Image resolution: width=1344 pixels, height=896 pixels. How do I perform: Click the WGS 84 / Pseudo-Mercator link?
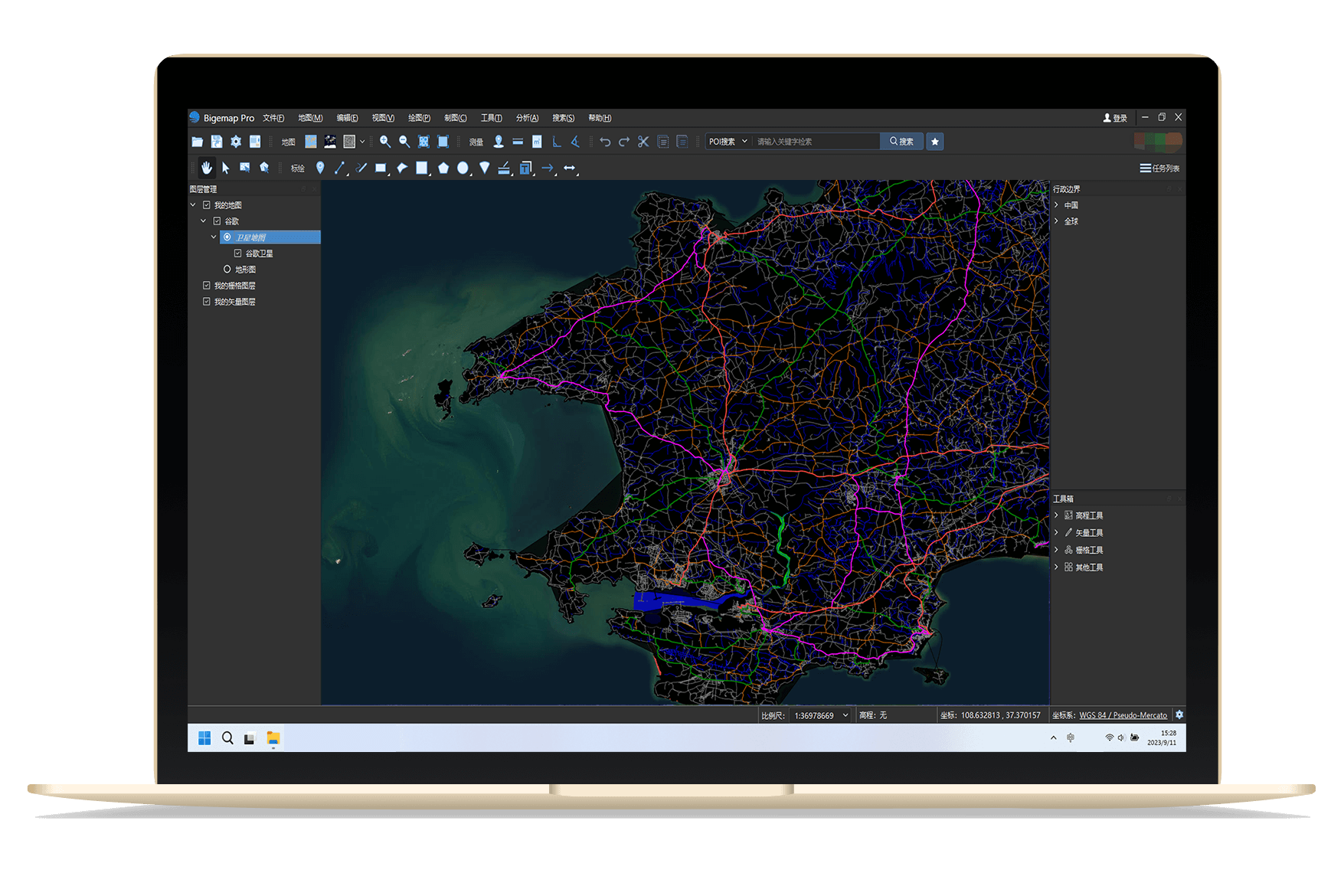click(1123, 715)
